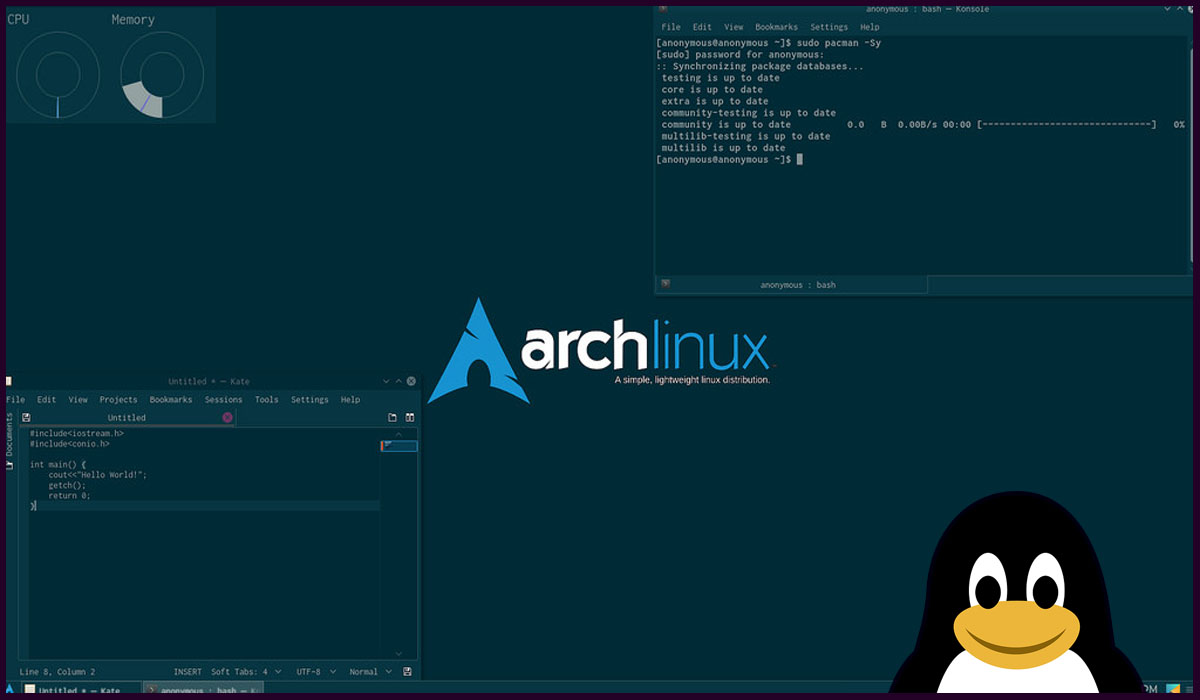Click the getch(); line in Kate
Image resolution: width=1200 pixels, height=700 pixels.
[67, 485]
